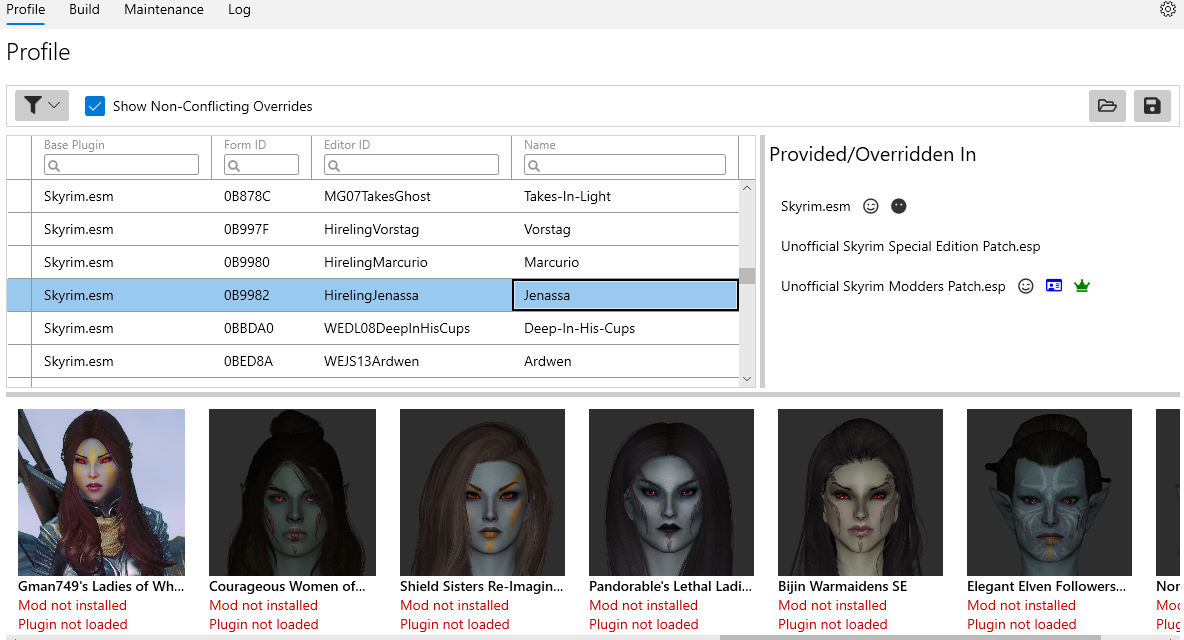Select Unofficial Skyrim Special Edition Patch.esp entry

tap(911, 246)
